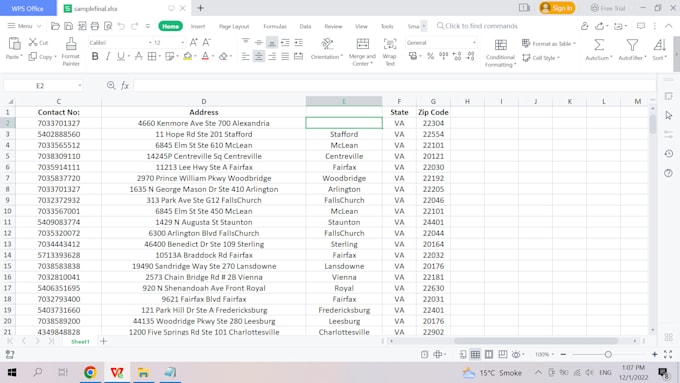Click the taskbar search icon
Screen dimensions: 680x383
click(x=38, y=372)
